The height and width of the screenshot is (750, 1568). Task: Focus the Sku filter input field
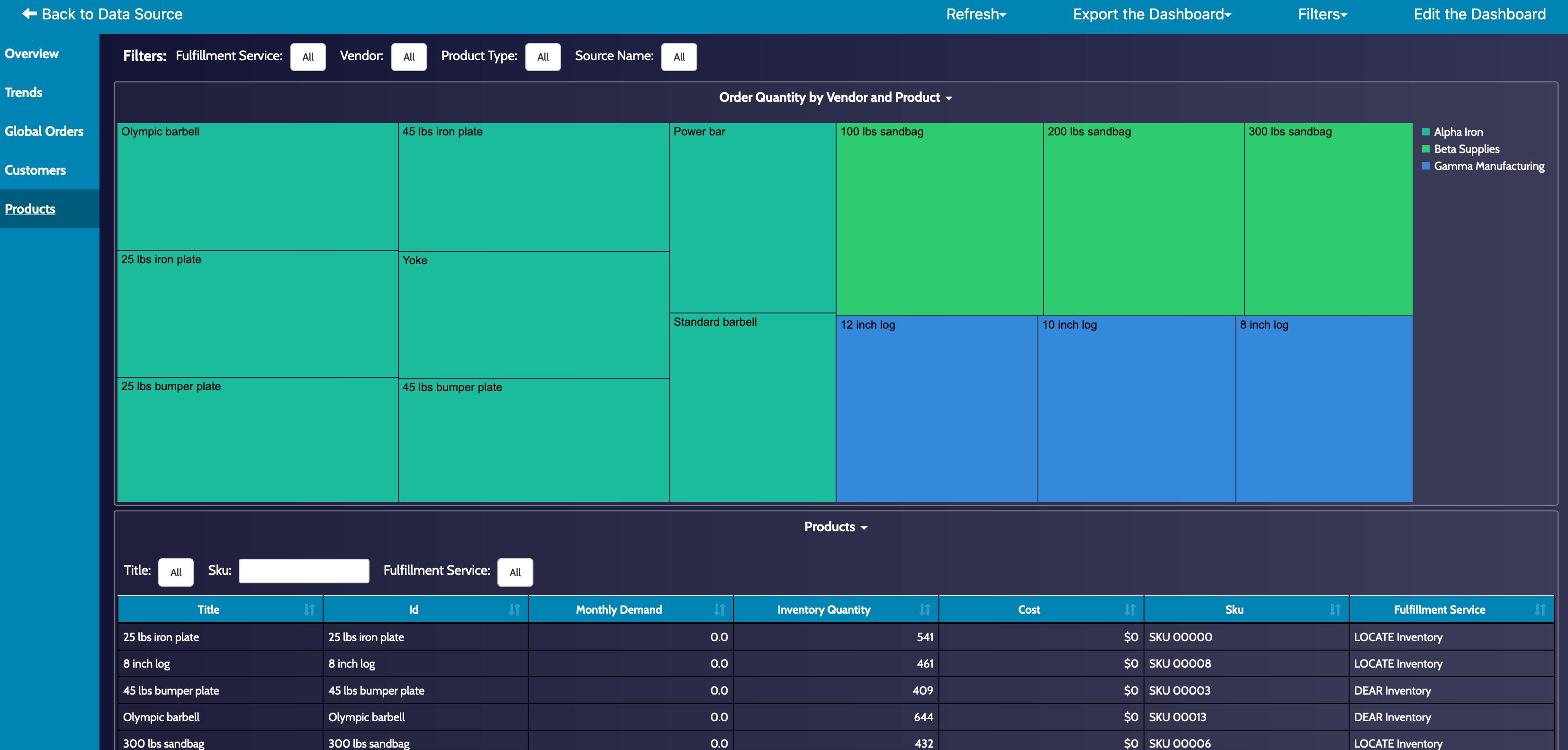(304, 571)
